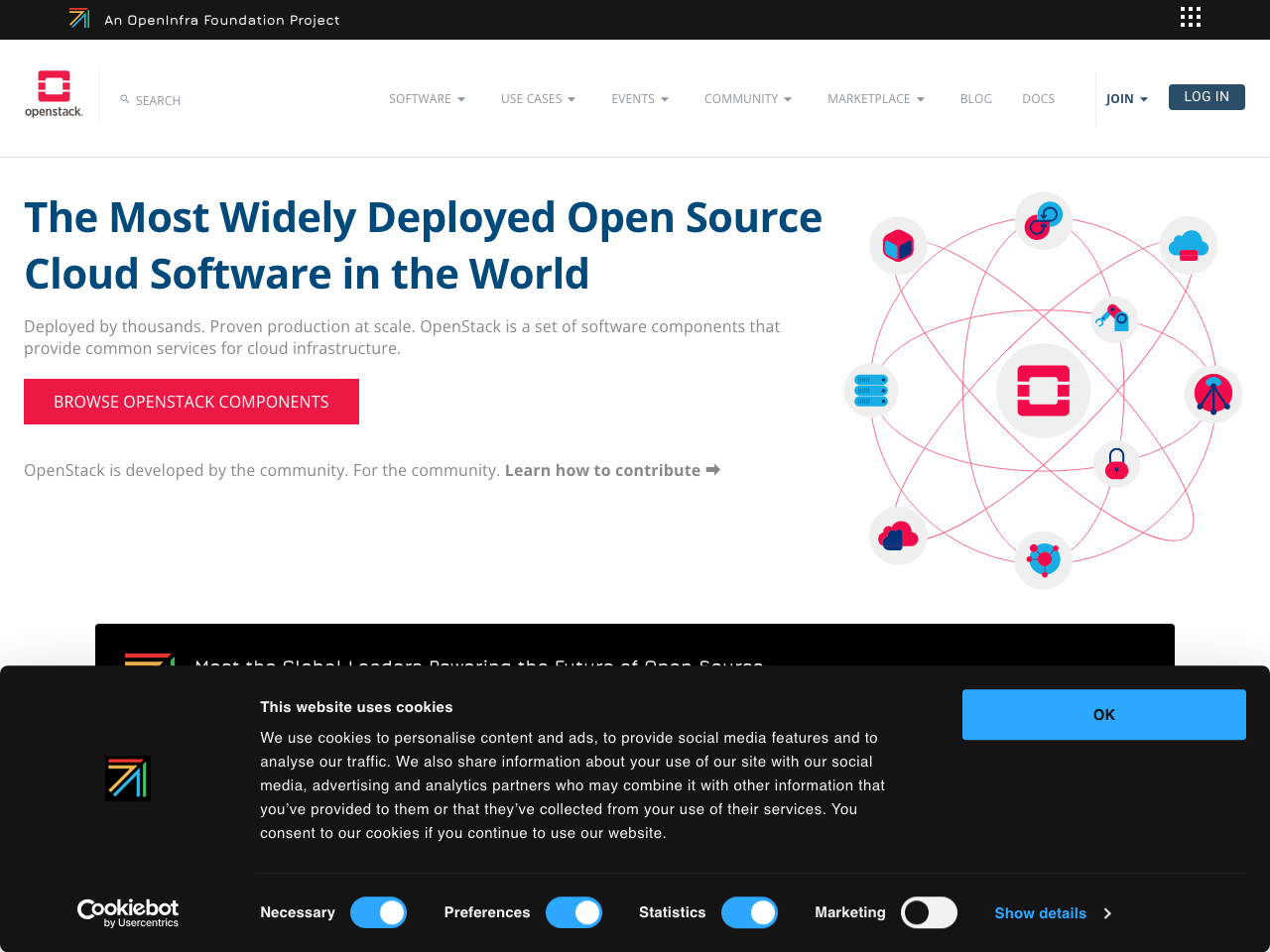Click BROWSE OPENSTACK COMPONENTS button
Screen dimensions: 1270x952
pyautogui.click(x=190, y=402)
